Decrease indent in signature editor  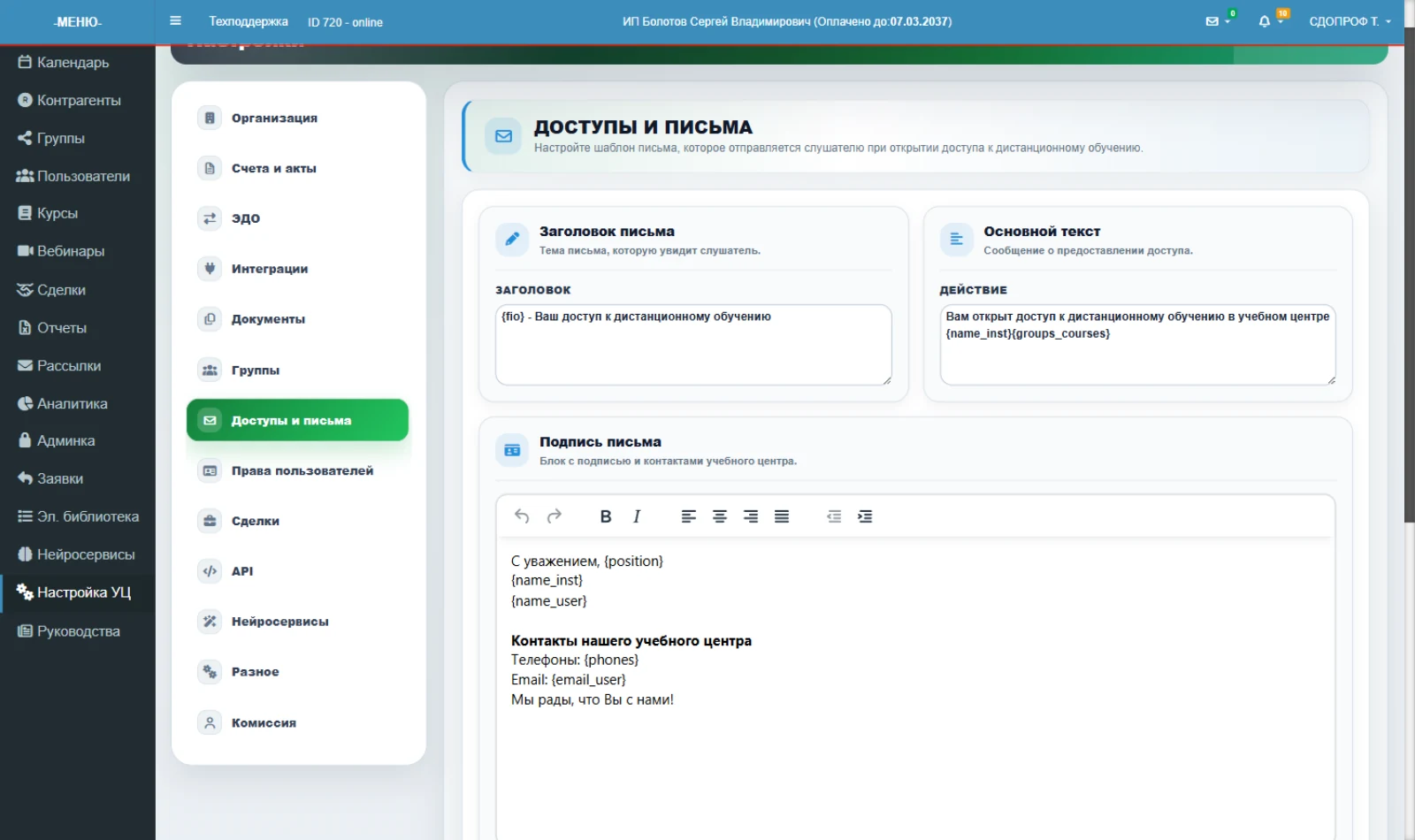point(834,516)
